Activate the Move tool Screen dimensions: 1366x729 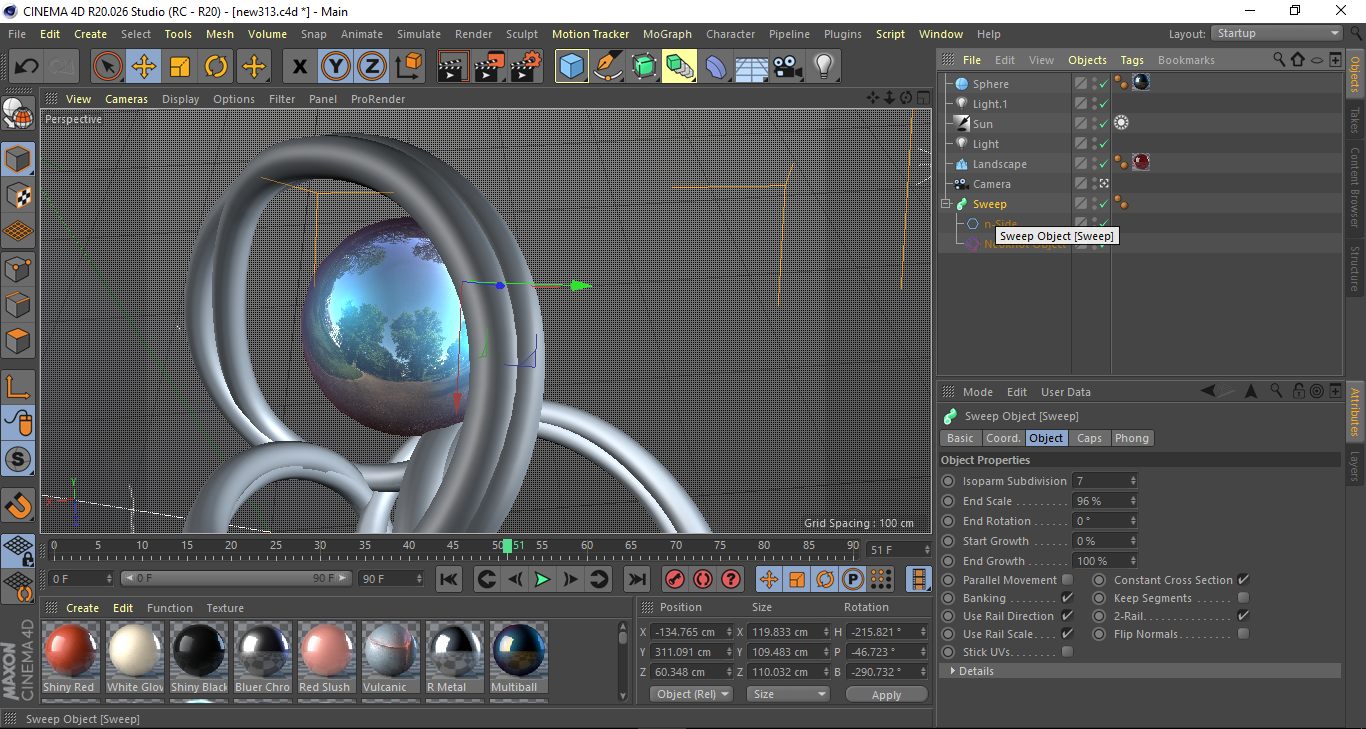click(x=144, y=67)
